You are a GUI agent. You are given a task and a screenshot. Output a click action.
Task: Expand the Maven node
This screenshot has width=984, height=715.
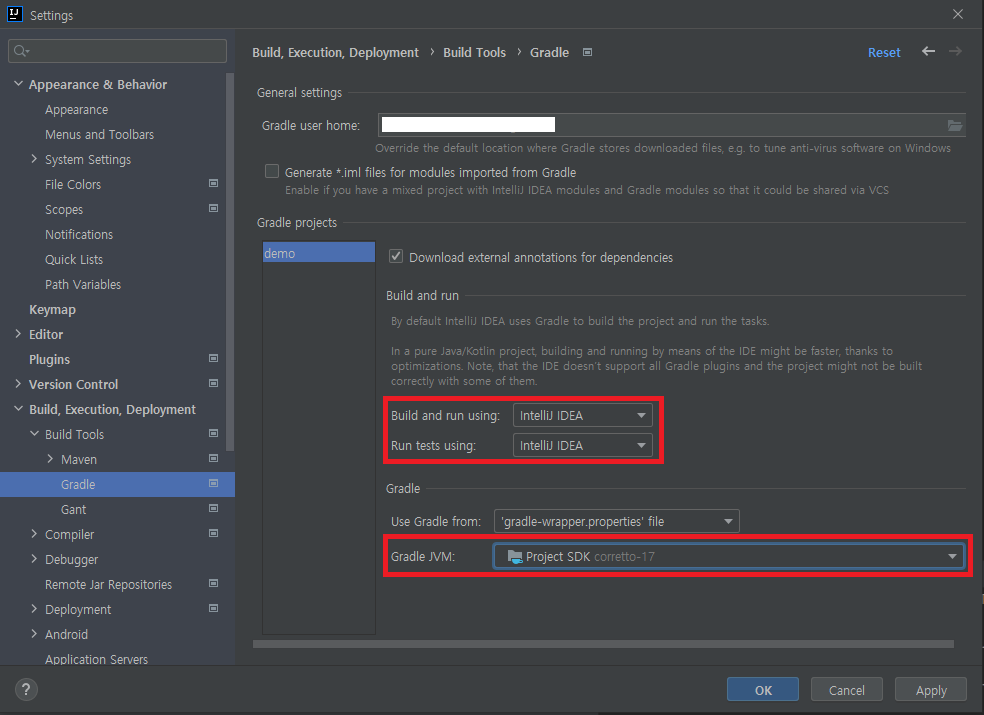(x=50, y=459)
